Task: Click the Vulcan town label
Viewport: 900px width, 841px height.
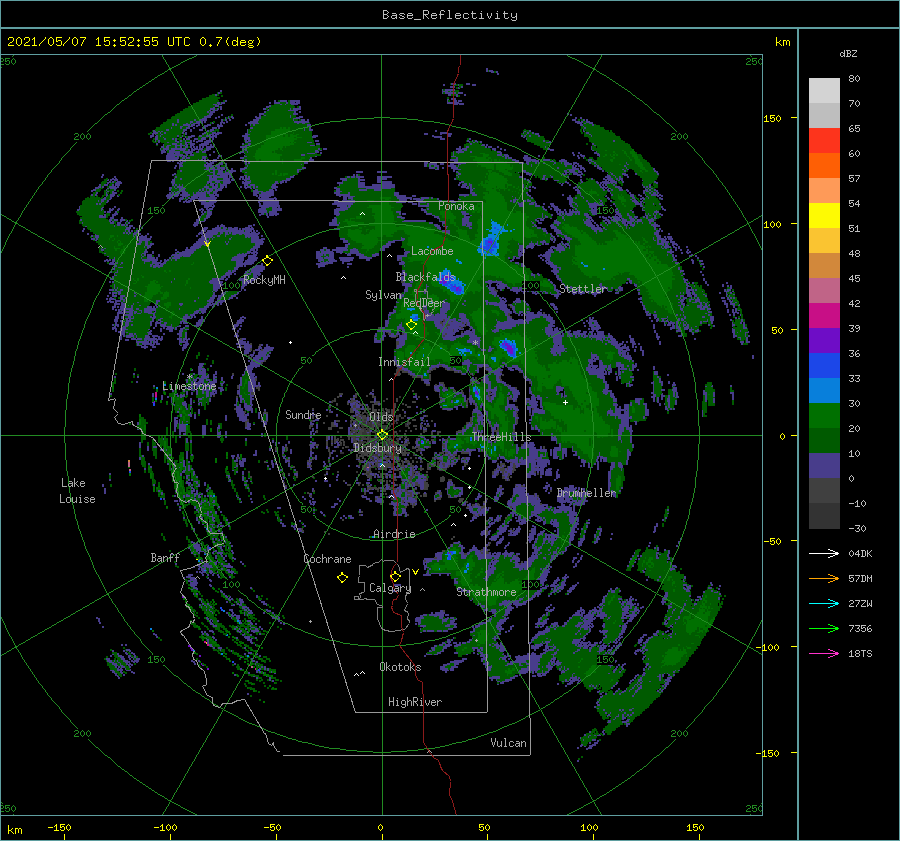Action: point(509,743)
